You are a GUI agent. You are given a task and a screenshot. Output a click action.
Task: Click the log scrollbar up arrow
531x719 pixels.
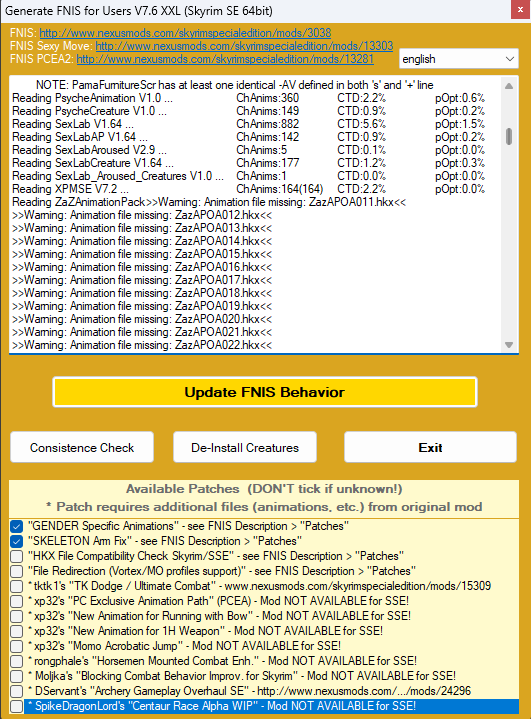pos(509,86)
